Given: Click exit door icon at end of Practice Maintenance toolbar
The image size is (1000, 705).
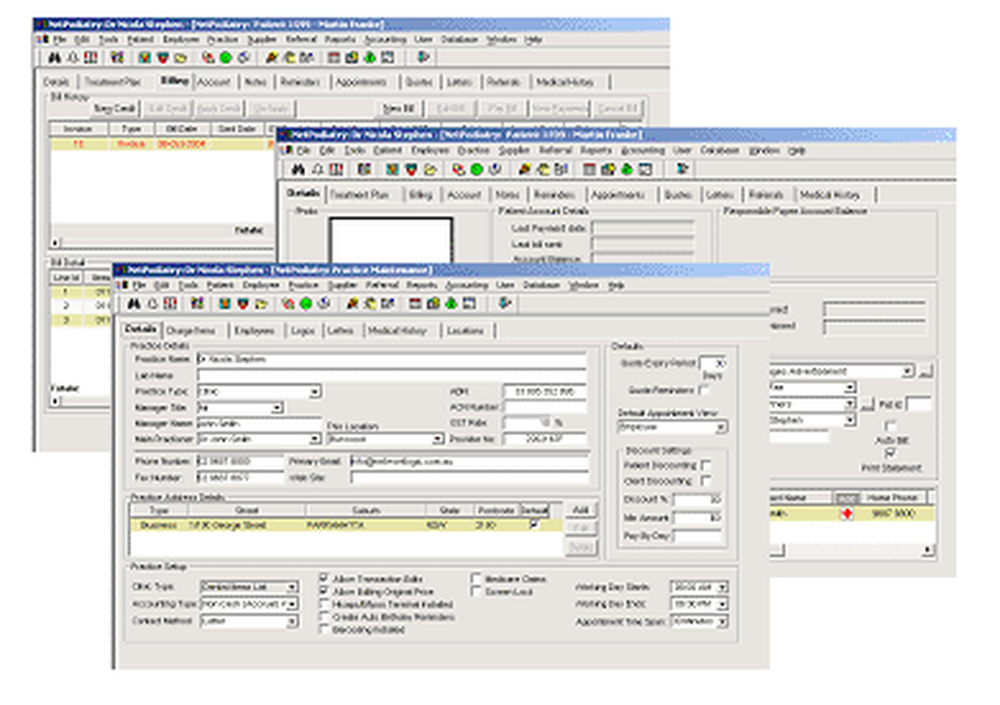Looking at the screenshot, I should pyautogui.click(x=505, y=304).
